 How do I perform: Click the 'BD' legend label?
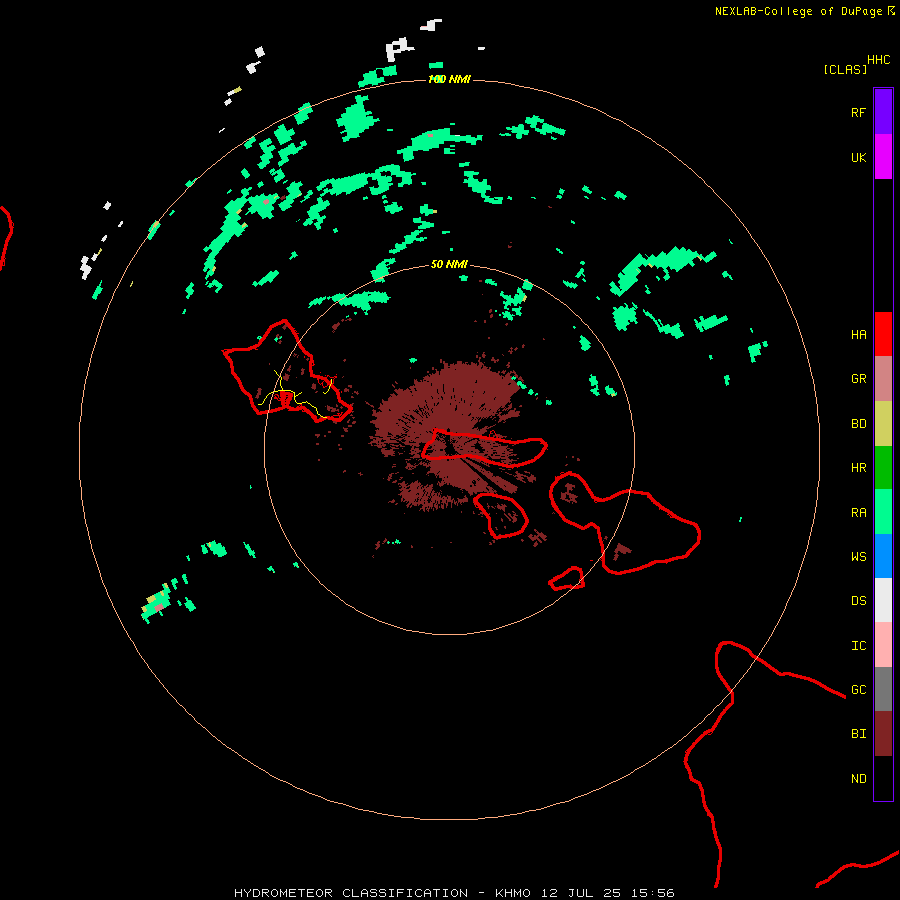click(x=858, y=424)
